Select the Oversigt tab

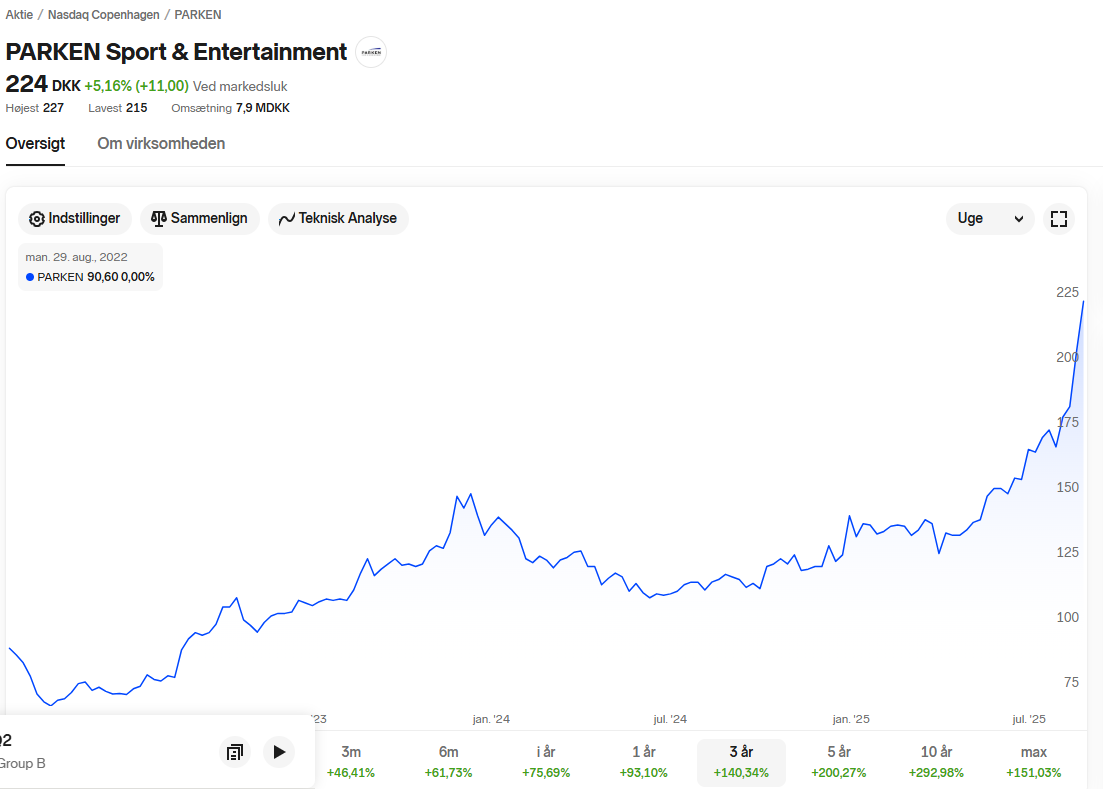pyautogui.click(x=35, y=143)
